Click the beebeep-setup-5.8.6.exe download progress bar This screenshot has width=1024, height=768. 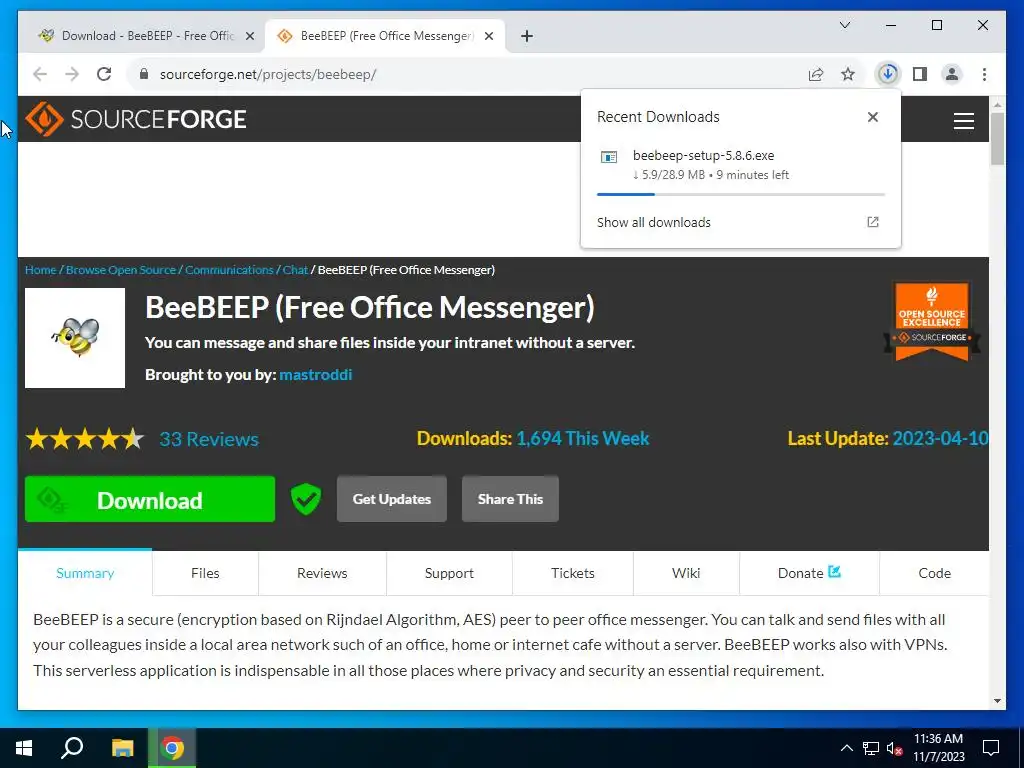click(741, 194)
